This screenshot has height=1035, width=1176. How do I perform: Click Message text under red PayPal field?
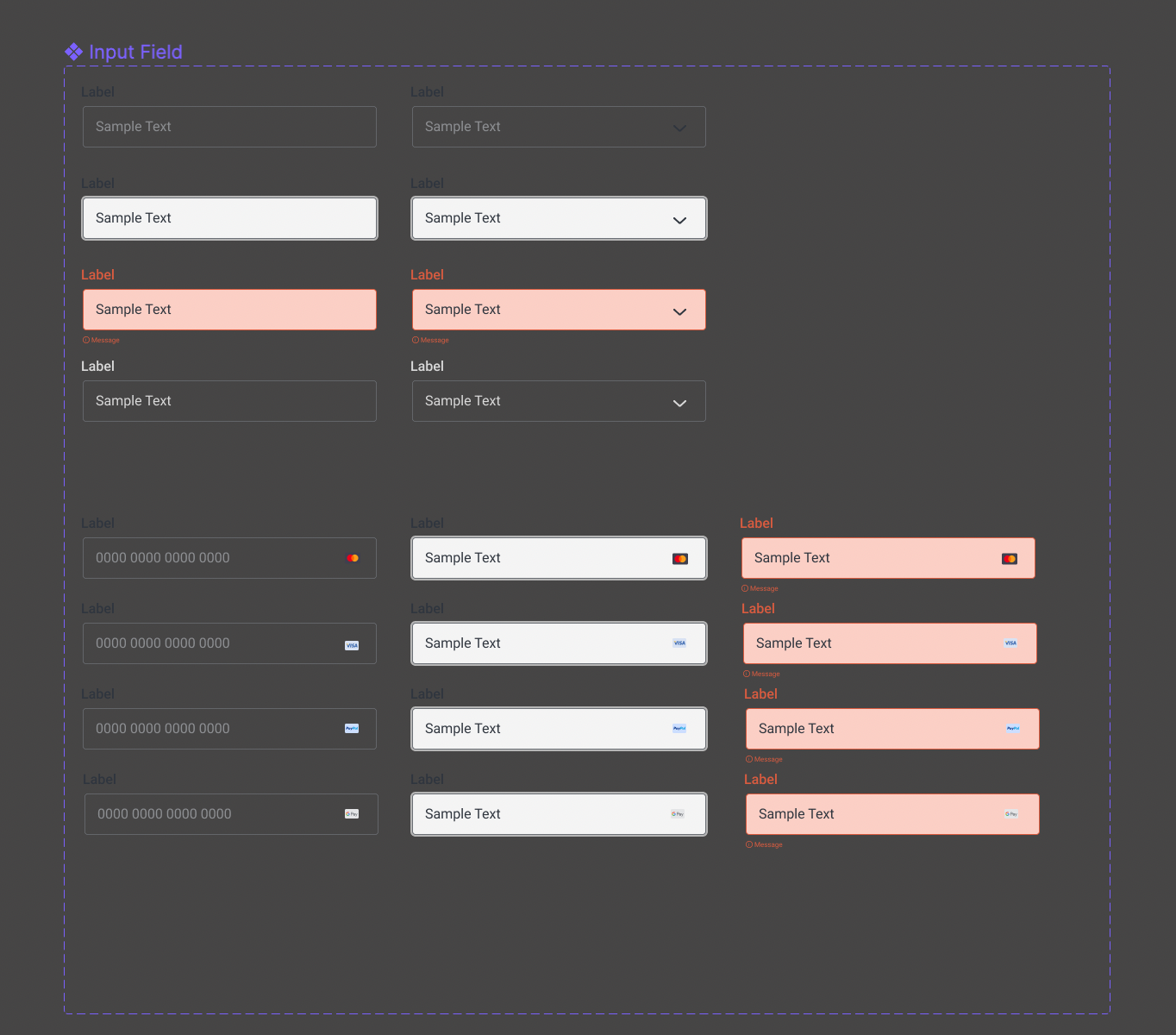point(768,759)
